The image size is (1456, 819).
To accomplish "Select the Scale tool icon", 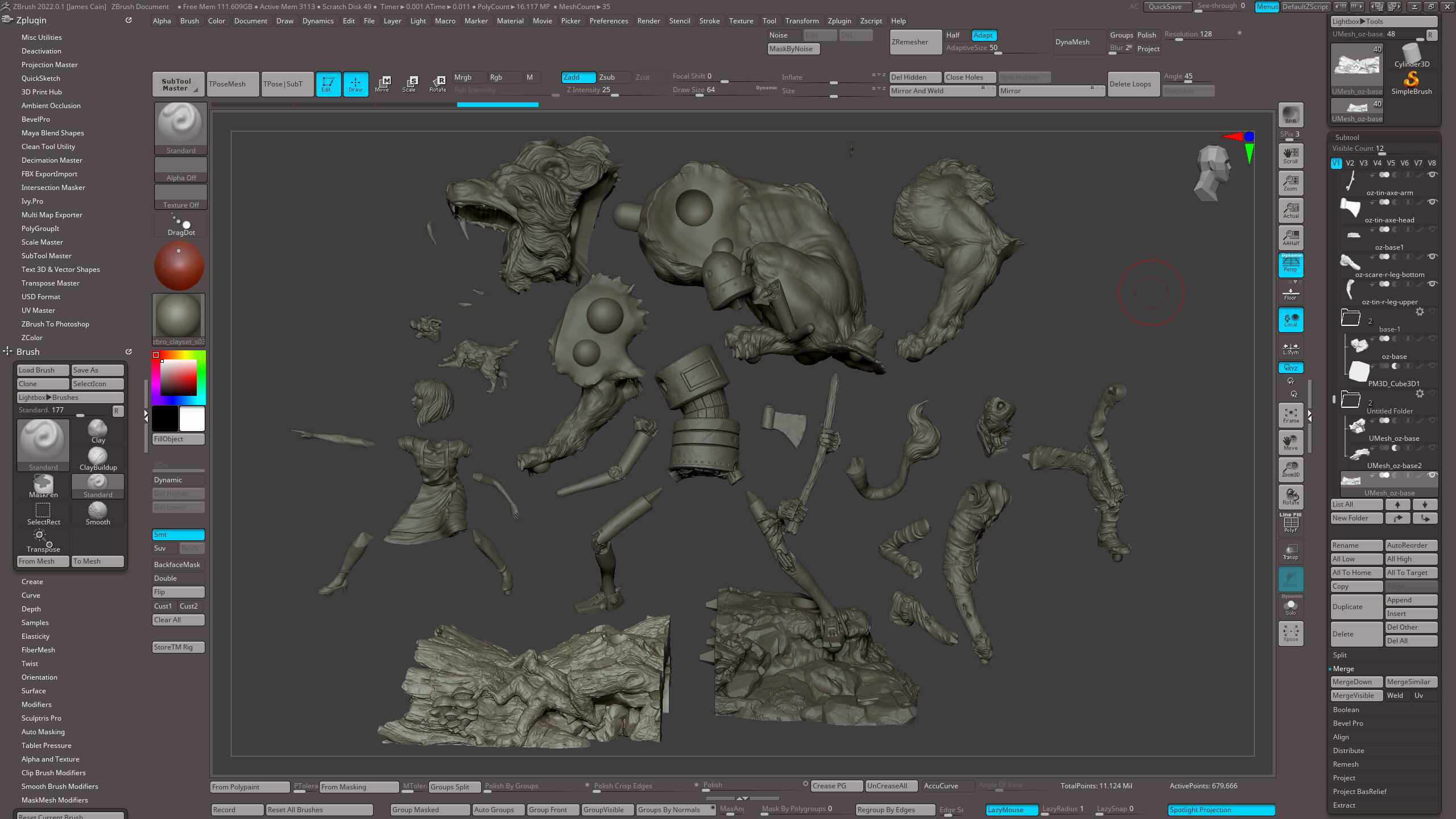I will pos(409,84).
